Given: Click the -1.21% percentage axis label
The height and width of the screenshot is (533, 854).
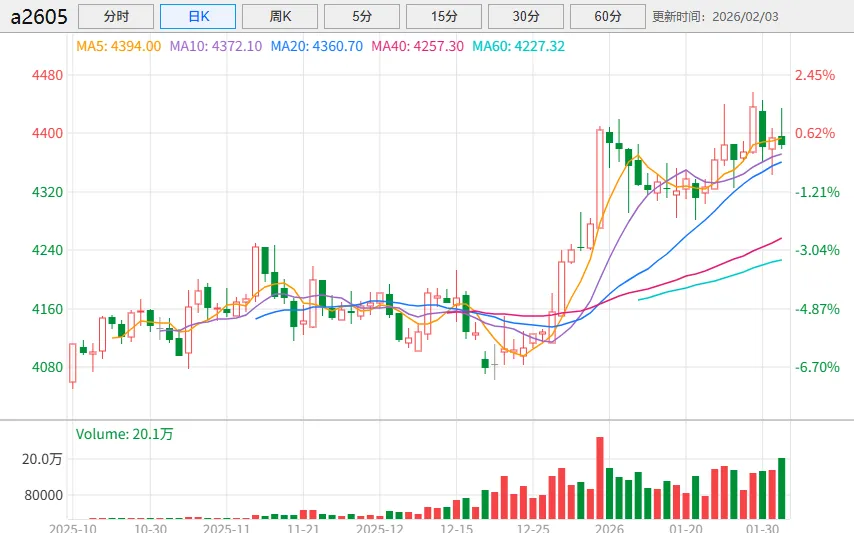Looking at the screenshot, I should [x=817, y=192].
